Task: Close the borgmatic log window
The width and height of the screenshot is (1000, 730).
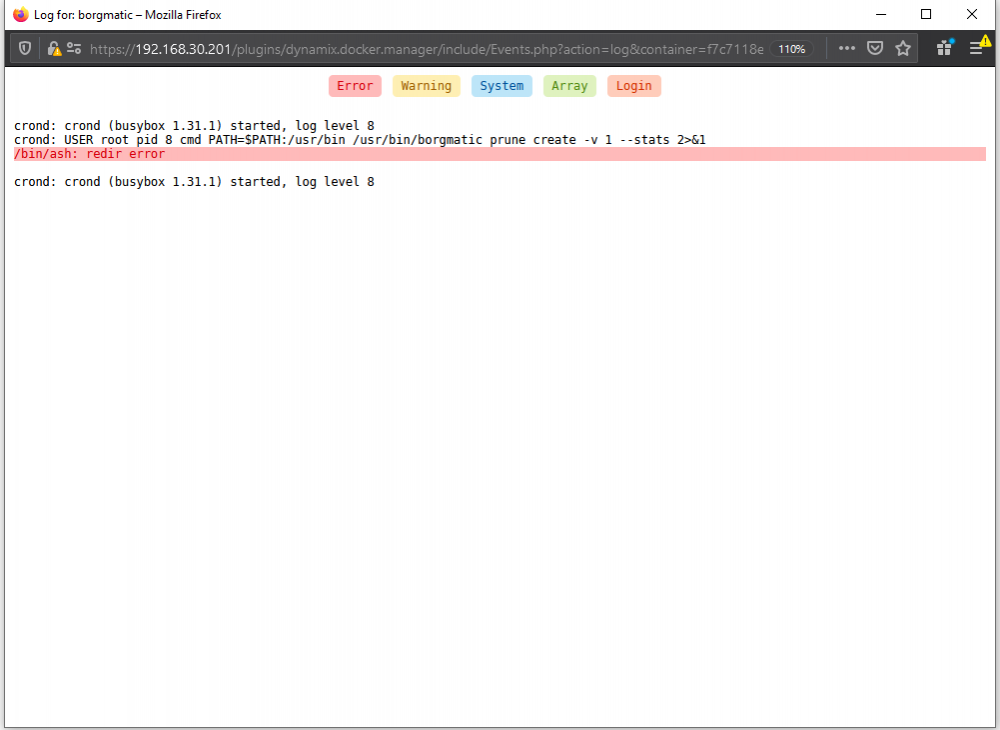Action: [971, 14]
